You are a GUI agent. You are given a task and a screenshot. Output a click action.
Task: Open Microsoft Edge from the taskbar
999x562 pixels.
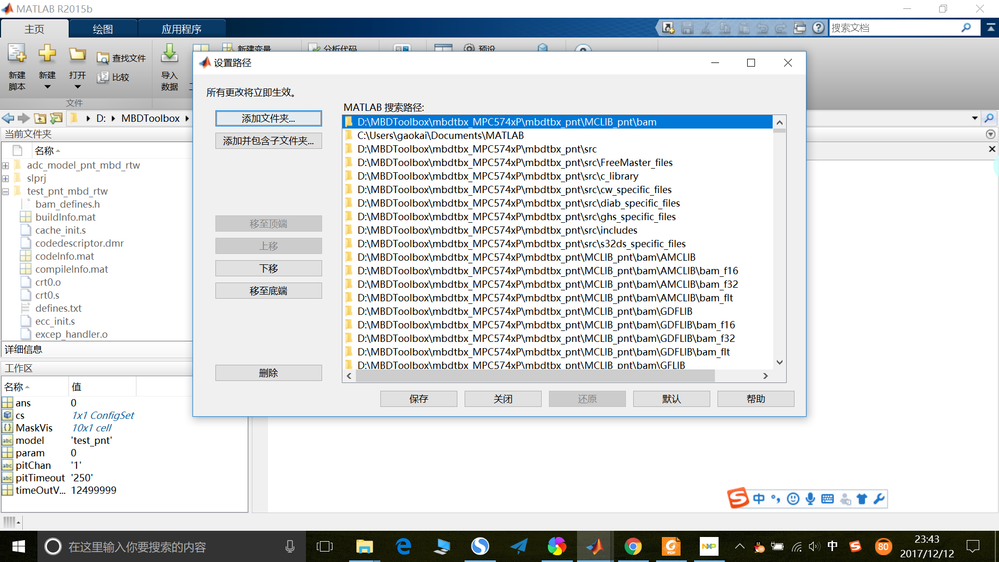click(403, 546)
